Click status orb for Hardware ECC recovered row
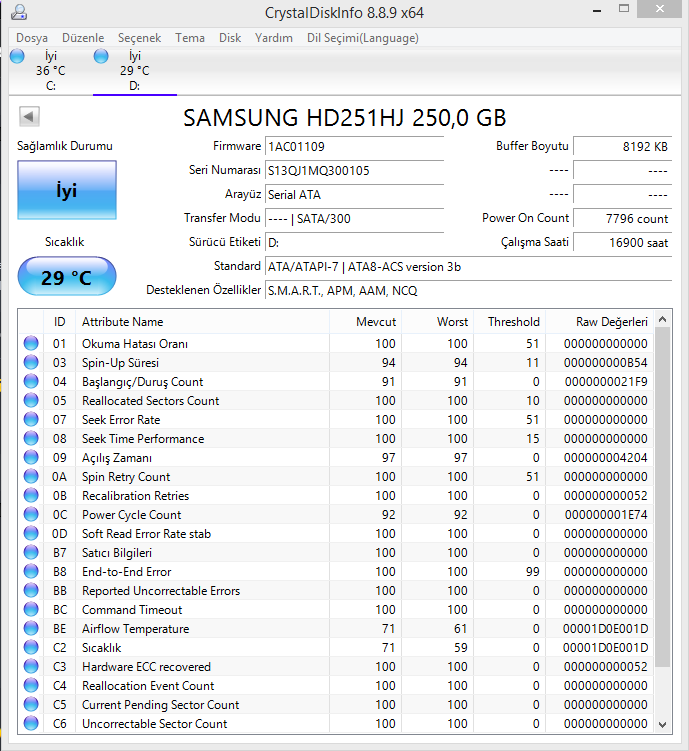The width and height of the screenshot is (689, 751). point(31,667)
